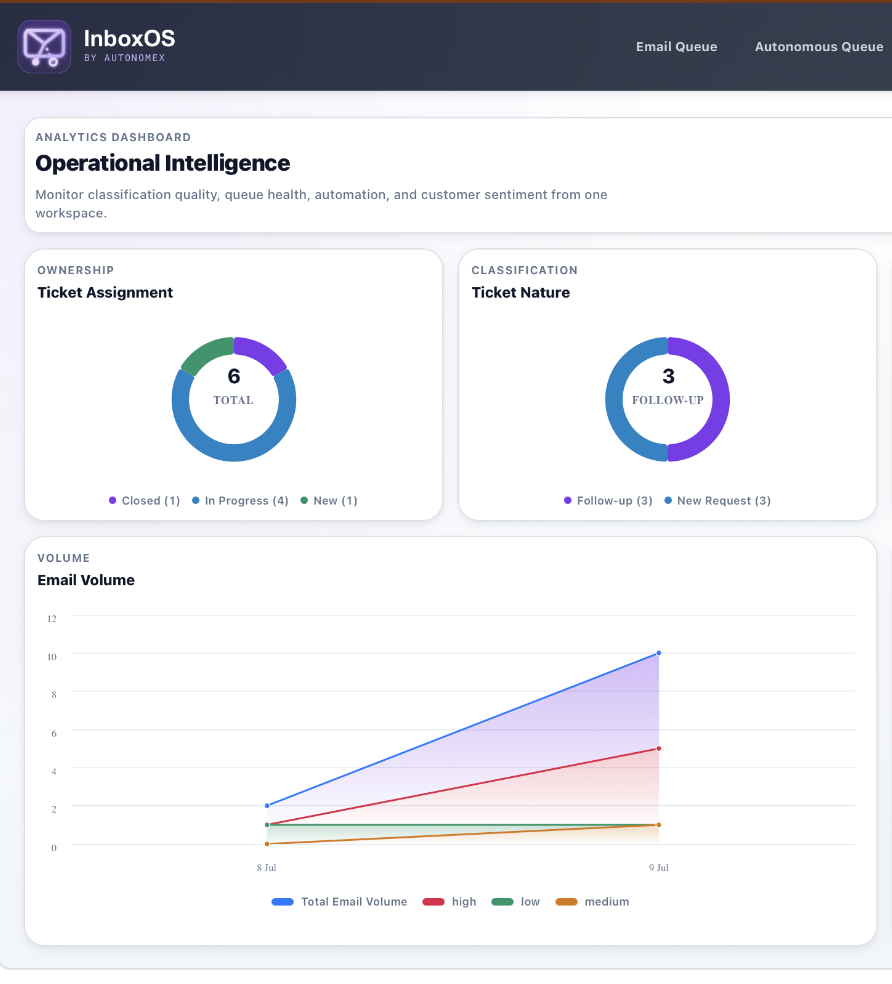Click the purple Closed segment of assignment donut
892x984 pixels.
264,354
